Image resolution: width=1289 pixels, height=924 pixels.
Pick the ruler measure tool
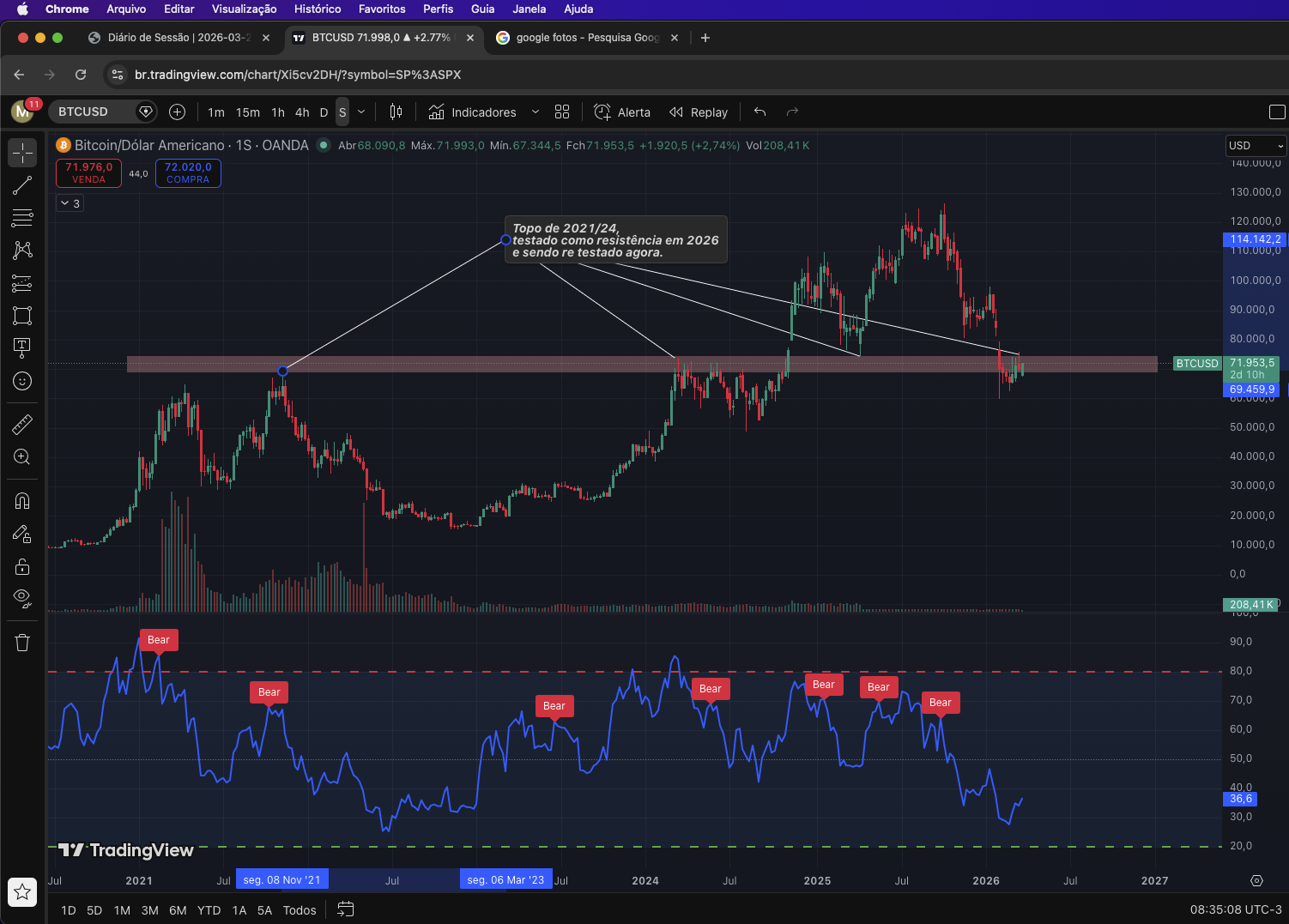point(22,424)
